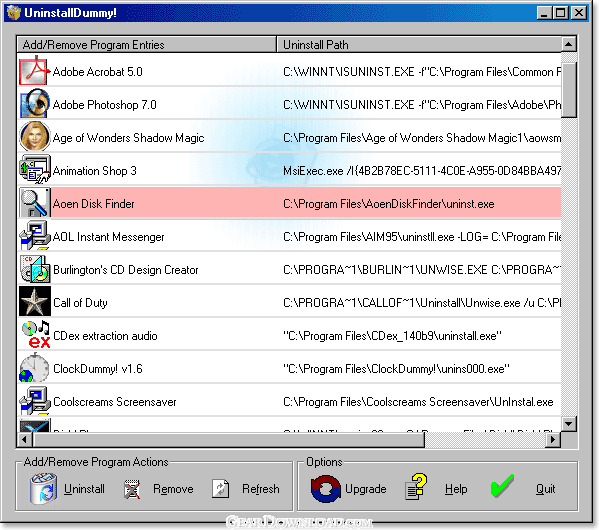
Task: Open Help via its text label
Action: 456,489
